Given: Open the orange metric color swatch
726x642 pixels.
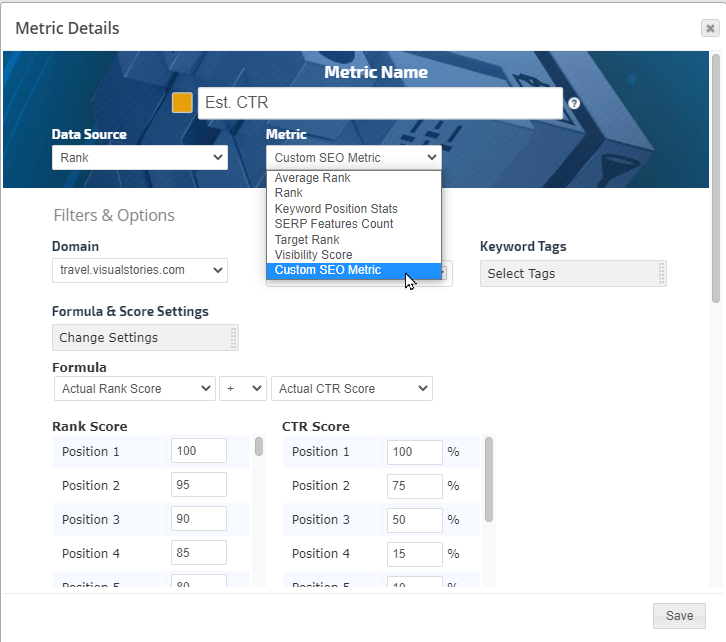Looking at the screenshot, I should pyautogui.click(x=182, y=103).
